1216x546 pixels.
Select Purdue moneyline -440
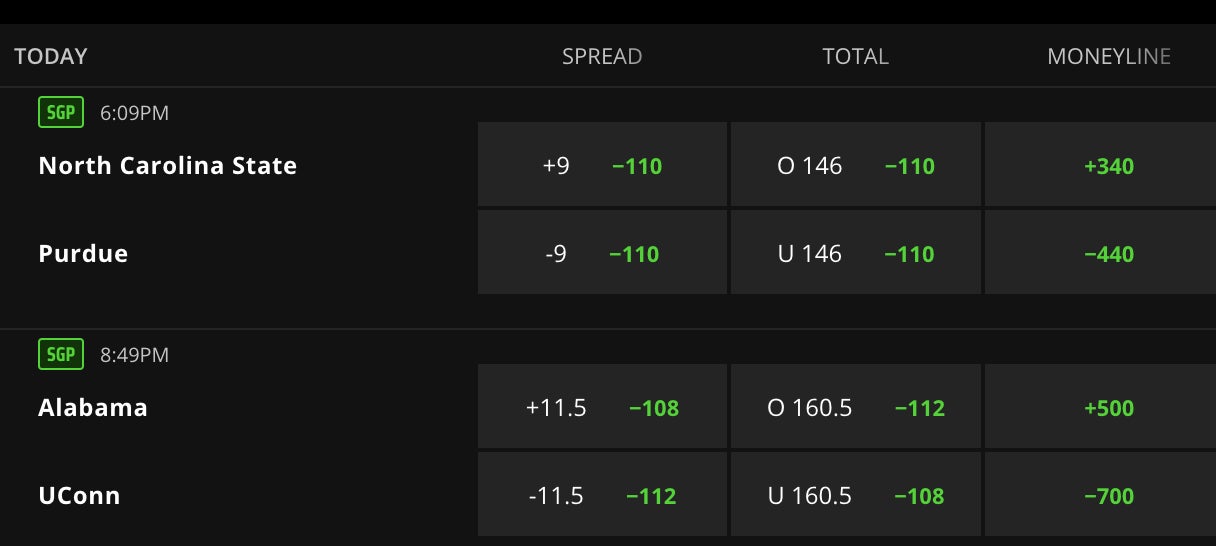tap(1108, 253)
